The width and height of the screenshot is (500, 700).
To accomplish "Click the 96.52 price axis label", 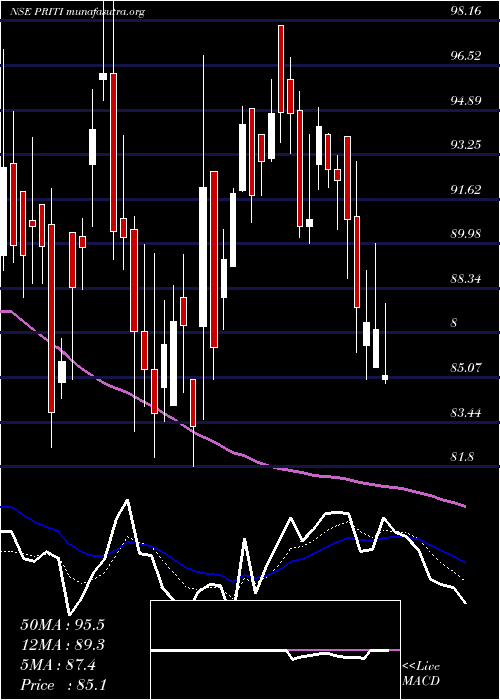I will click(466, 55).
